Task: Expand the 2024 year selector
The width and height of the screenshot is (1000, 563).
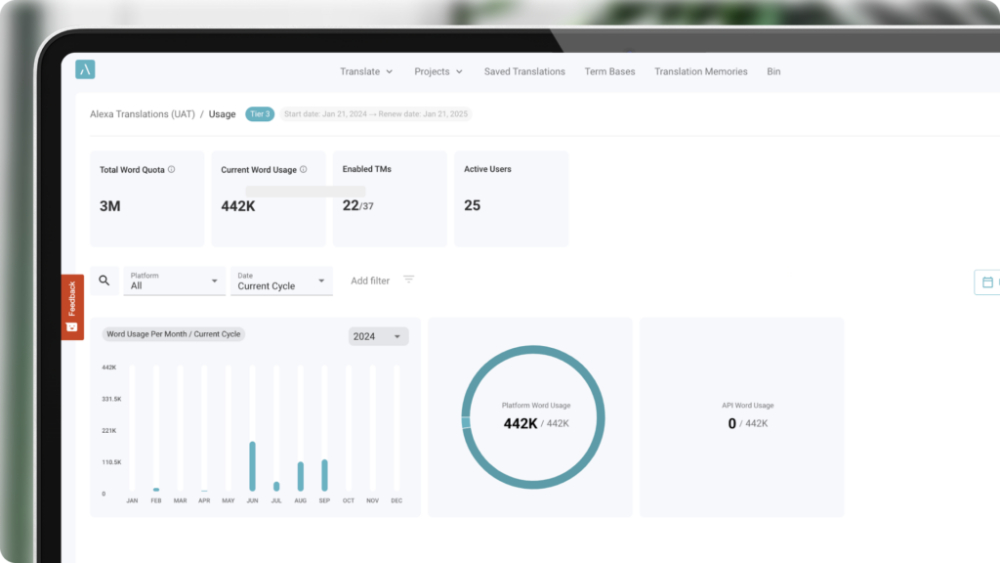Action: (x=378, y=336)
